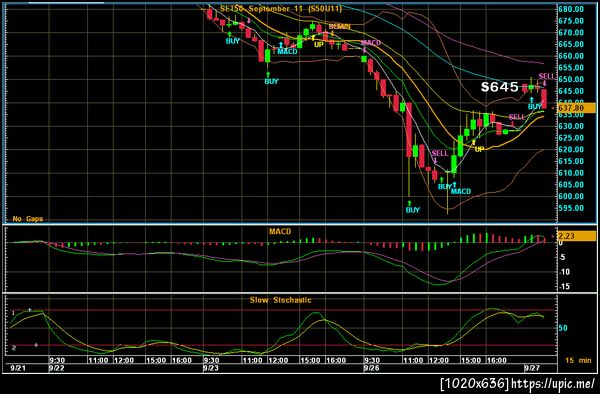The width and height of the screenshot is (600, 394).
Task: Click the MACD value tag 2.23
Action: click(576, 236)
